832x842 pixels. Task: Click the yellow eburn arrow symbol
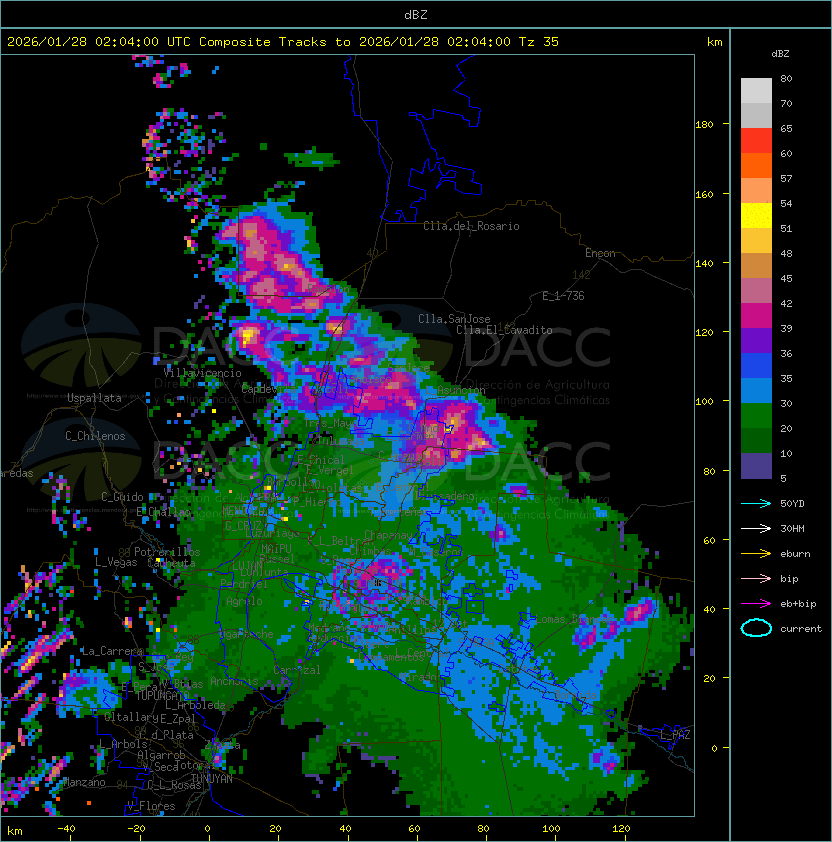pyautogui.click(x=756, y=553)
